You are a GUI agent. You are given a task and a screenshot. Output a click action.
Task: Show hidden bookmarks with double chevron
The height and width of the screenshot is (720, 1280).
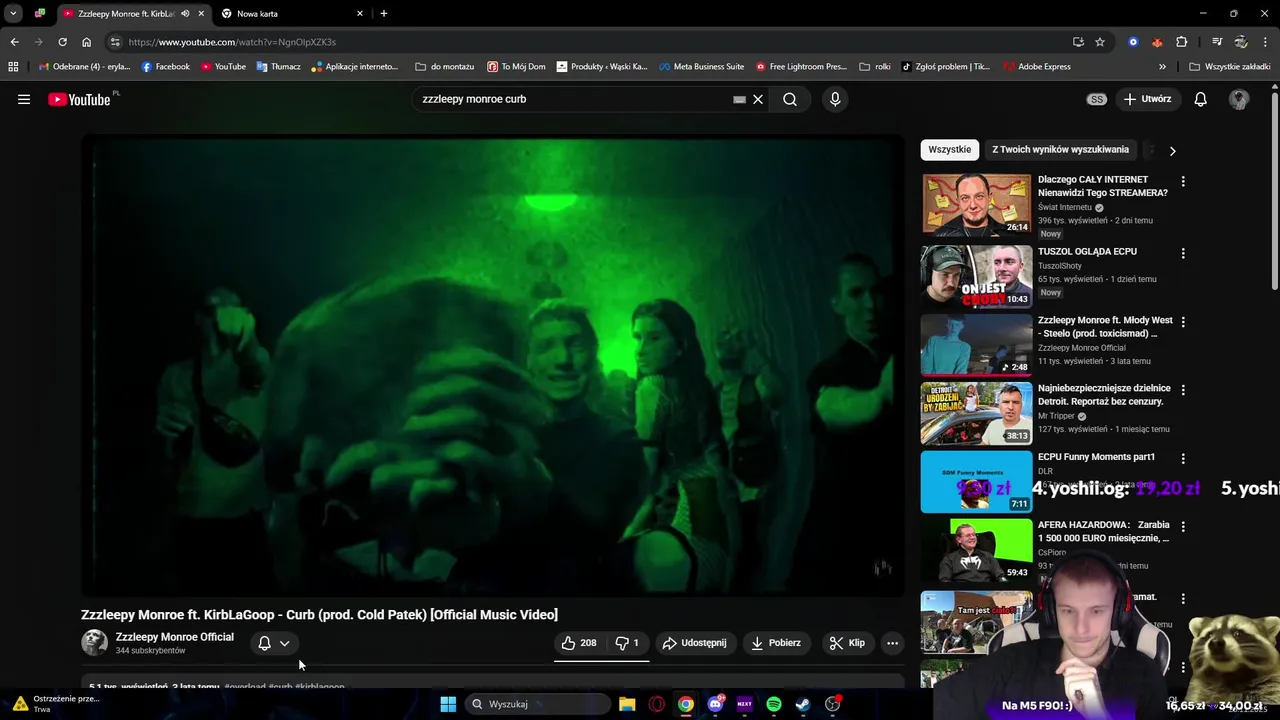point(1162,67)
